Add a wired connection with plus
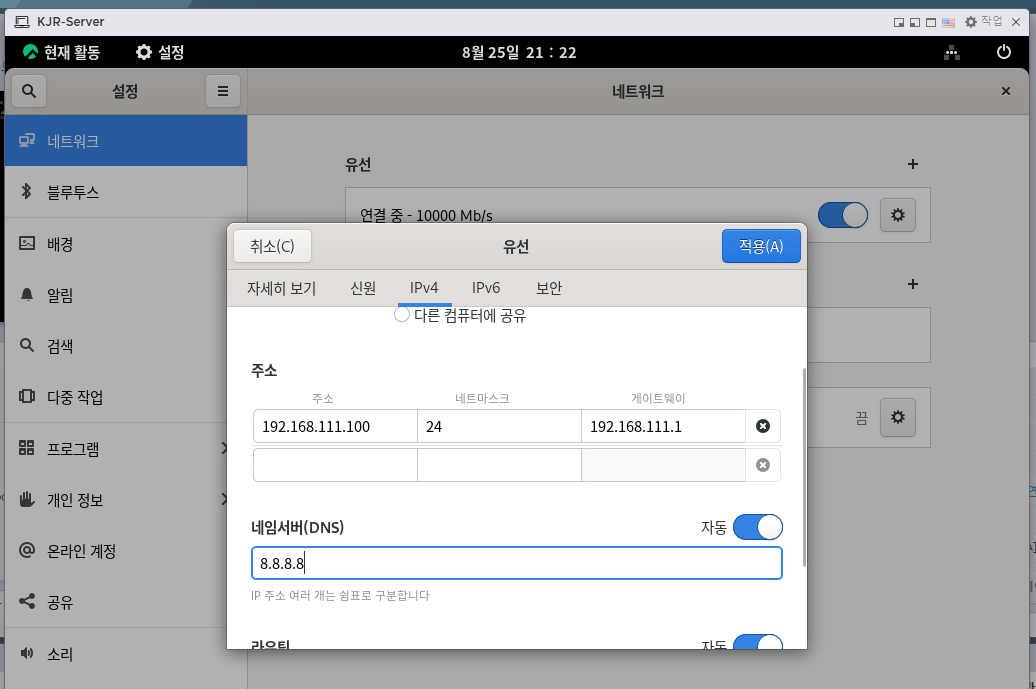Viewport: 1036px width, 689px height. (912, 164)
